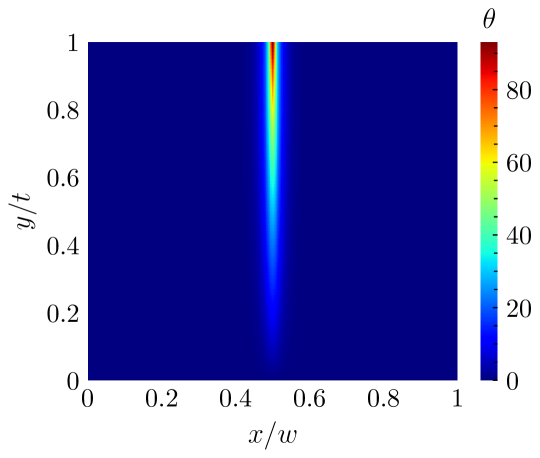
Task: Click the x-axis tick label 0.6
Action: click(309, 399)
